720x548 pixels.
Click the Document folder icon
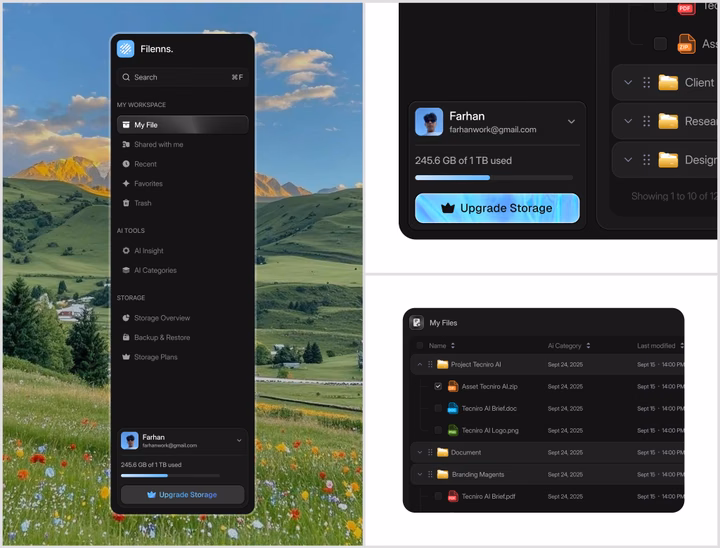tap(443, 452)
